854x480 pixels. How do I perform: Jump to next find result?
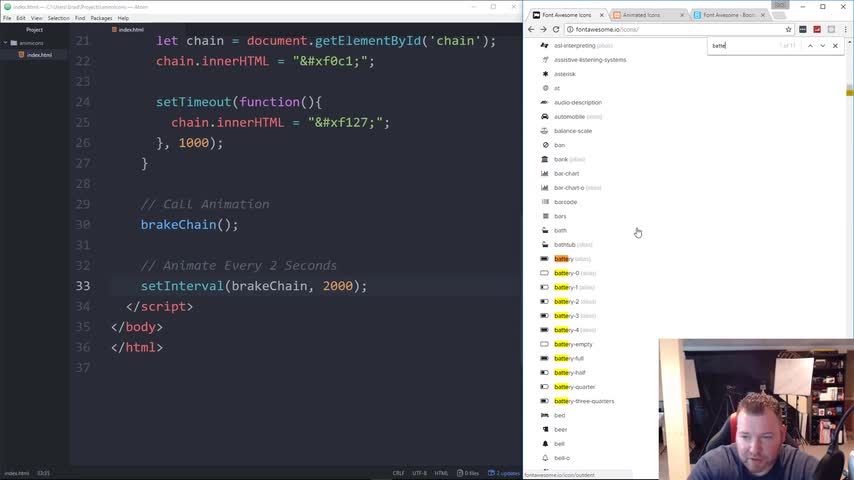coord(822,46)
